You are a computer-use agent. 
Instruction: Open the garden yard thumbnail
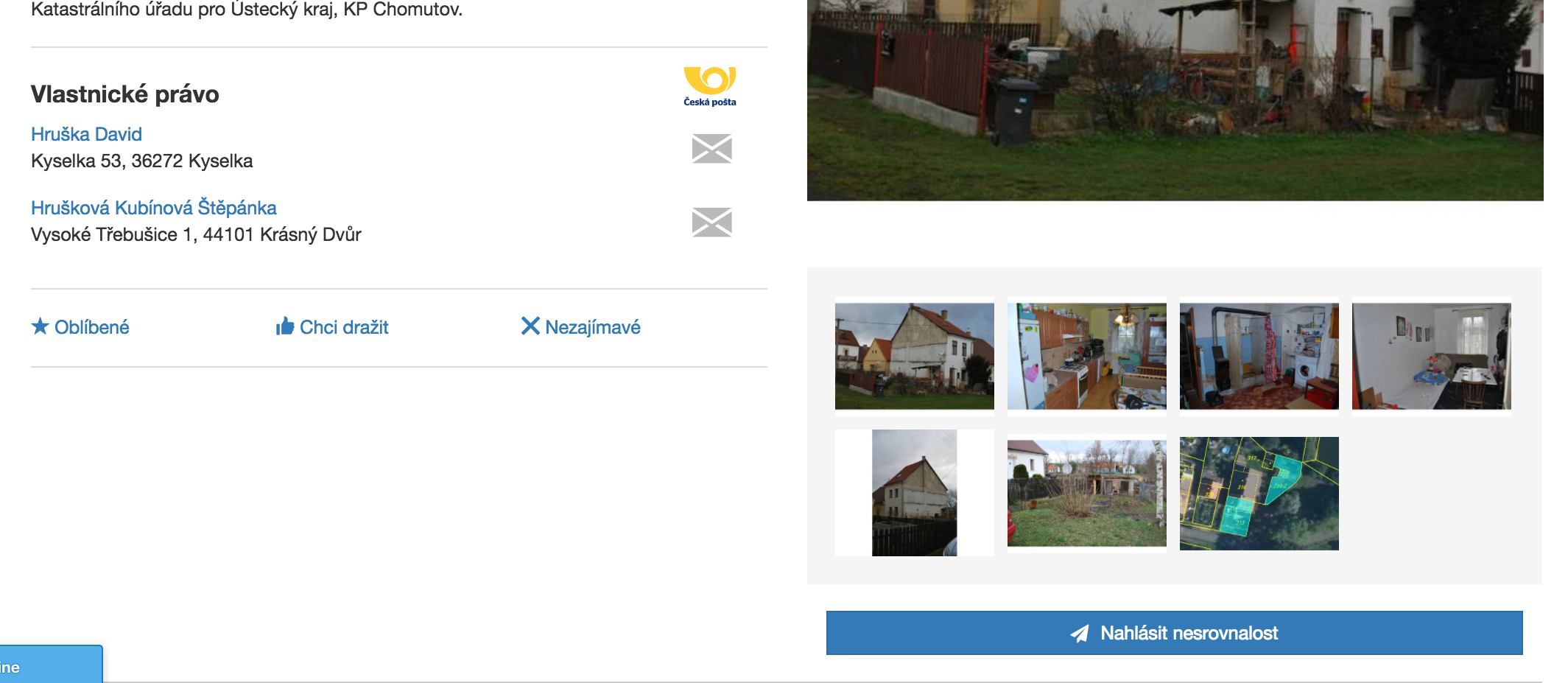[x=1086, y=493]
